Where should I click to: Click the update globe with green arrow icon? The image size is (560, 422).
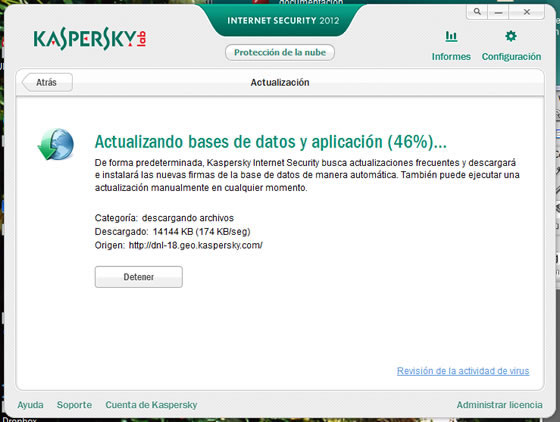point(56,144)
